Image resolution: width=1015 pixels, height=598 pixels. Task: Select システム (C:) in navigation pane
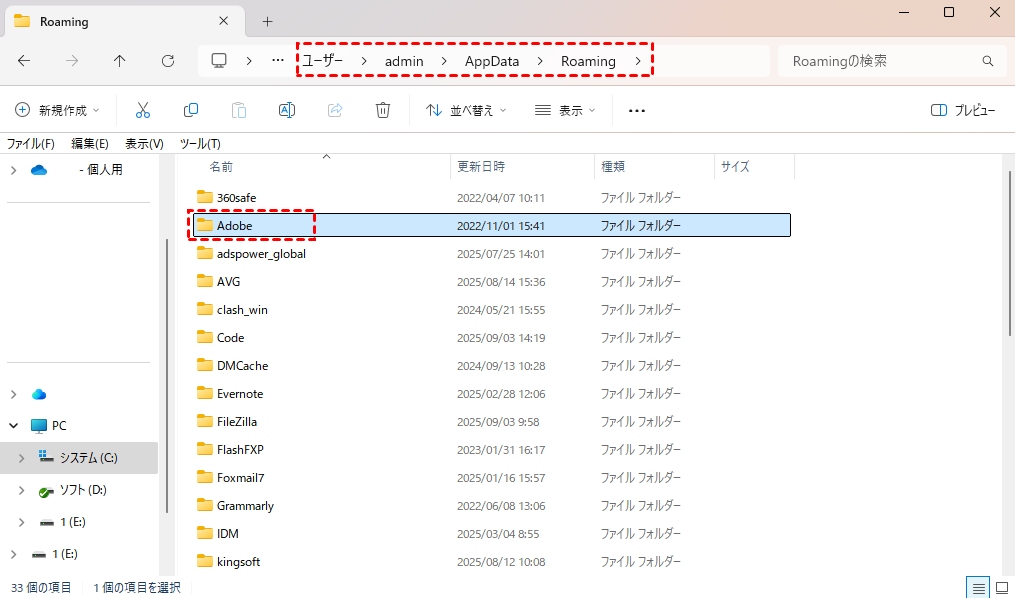point(79,458)
